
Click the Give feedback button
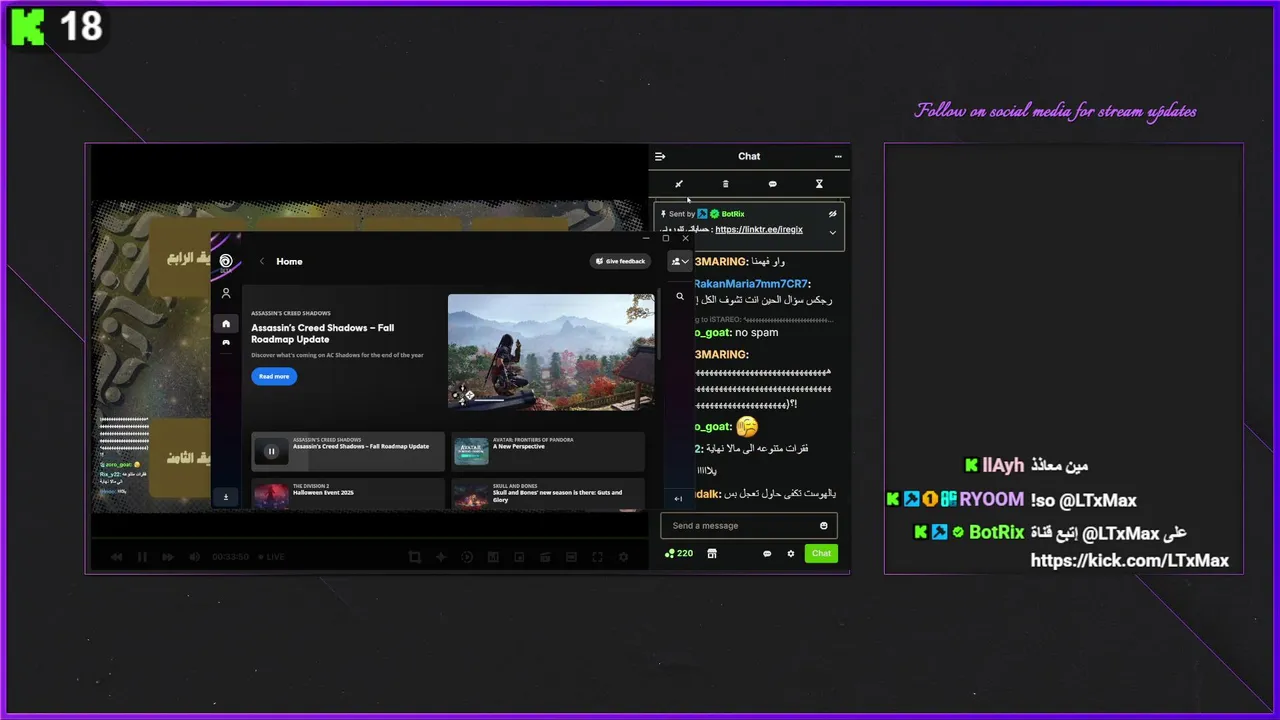tap(620, 261)
